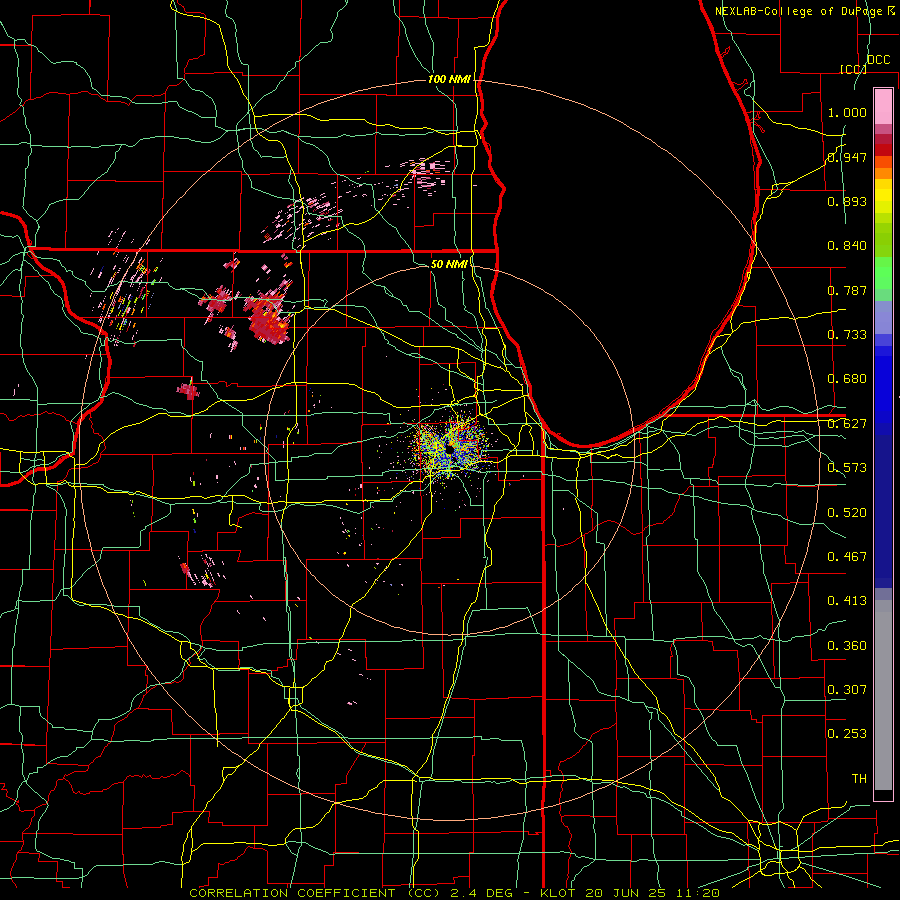
Task: Select the 0.627 color scale value
Action: click(x=847, y=424)
